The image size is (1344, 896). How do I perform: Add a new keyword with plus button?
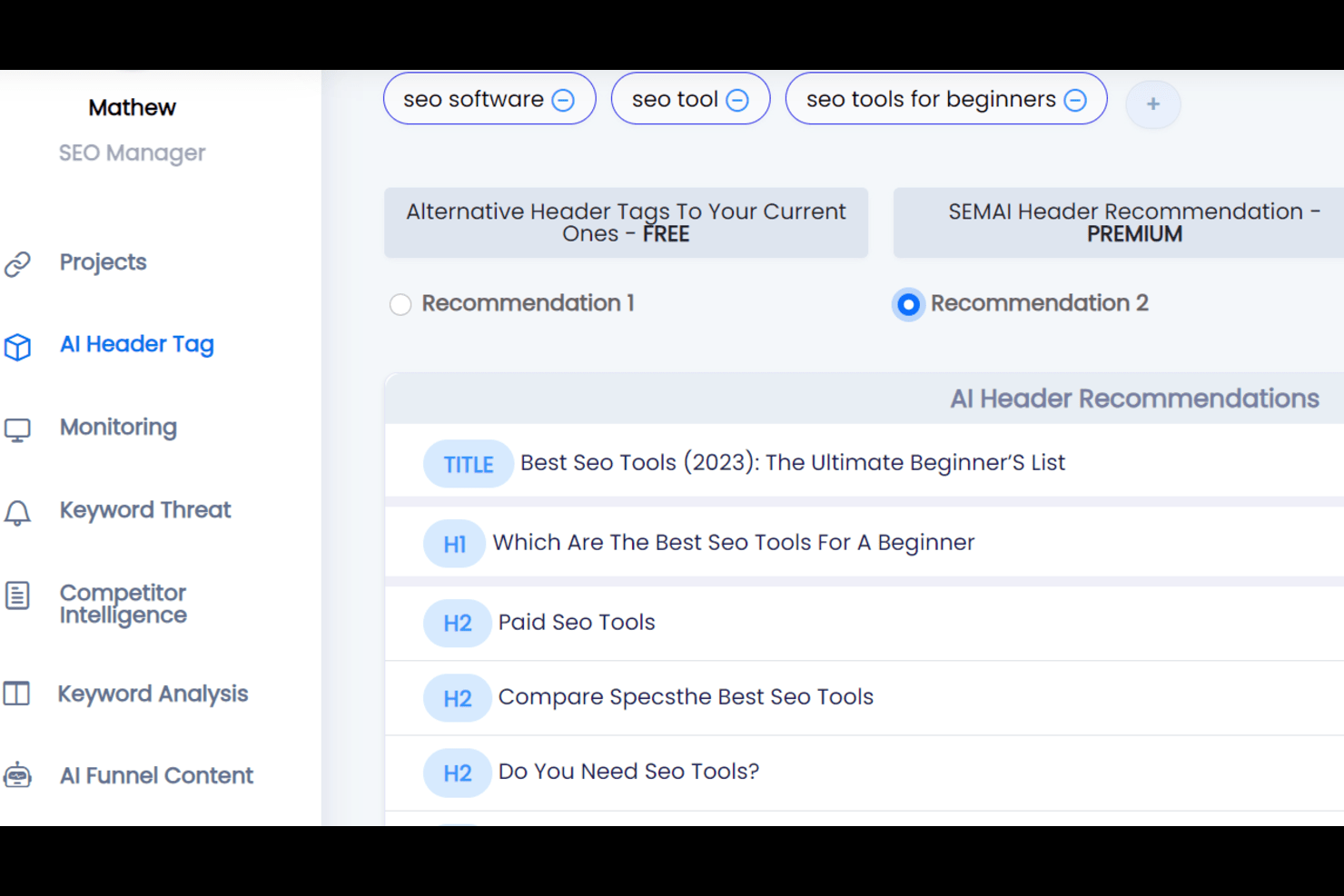(1153, 104)
